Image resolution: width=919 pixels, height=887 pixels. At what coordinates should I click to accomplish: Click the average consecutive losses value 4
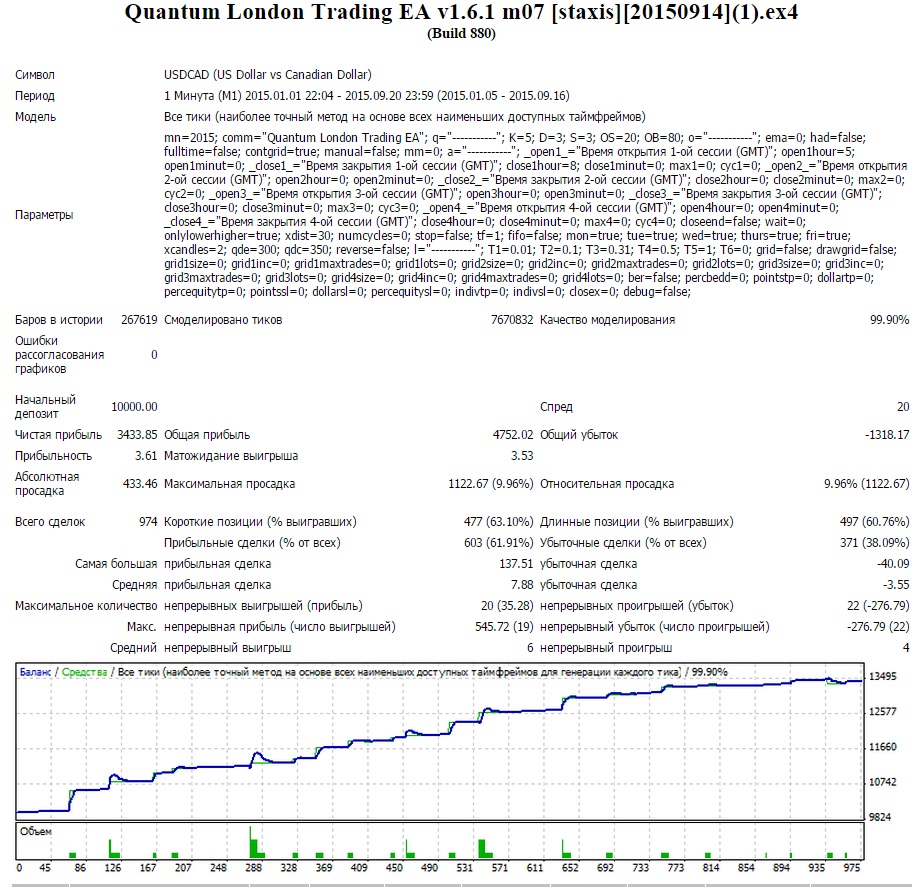(x=906, y=648)
